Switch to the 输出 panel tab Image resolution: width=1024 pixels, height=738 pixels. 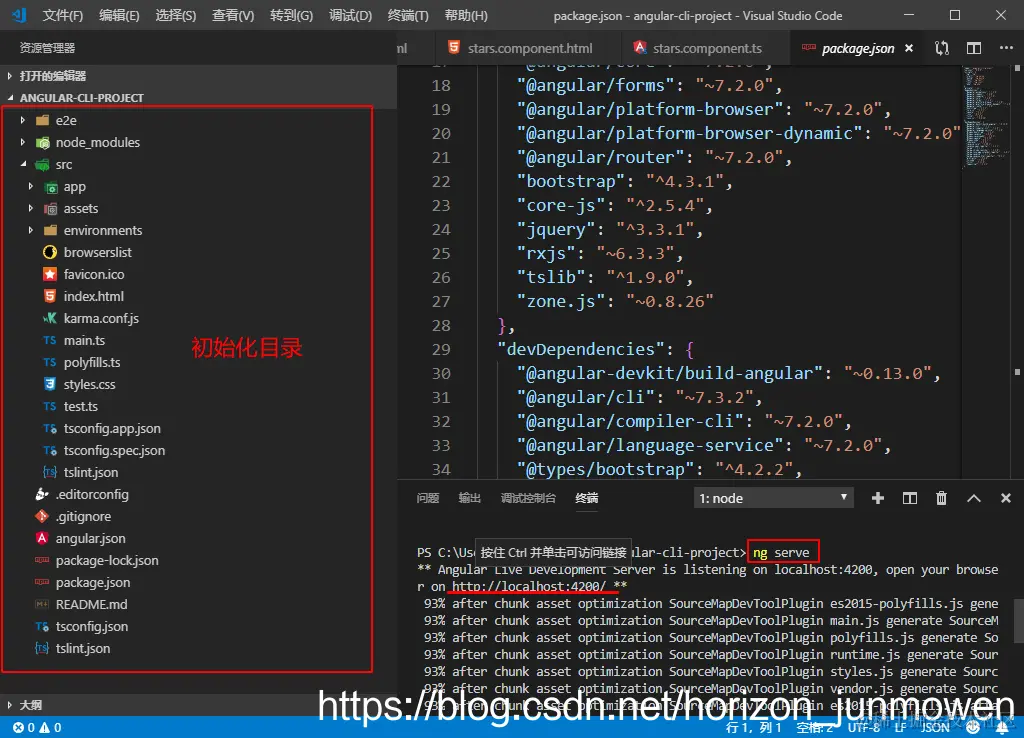(470, 498)
